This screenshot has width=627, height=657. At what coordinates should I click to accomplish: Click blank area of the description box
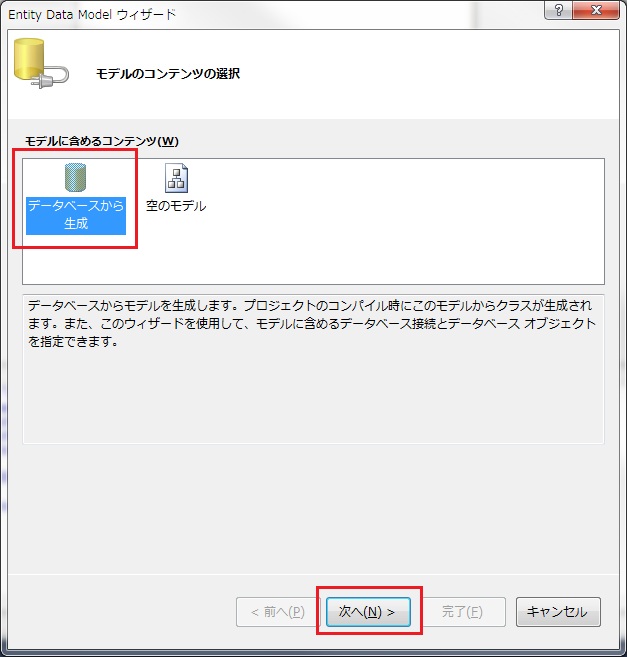pyautogui.click(x=314, y=396)
